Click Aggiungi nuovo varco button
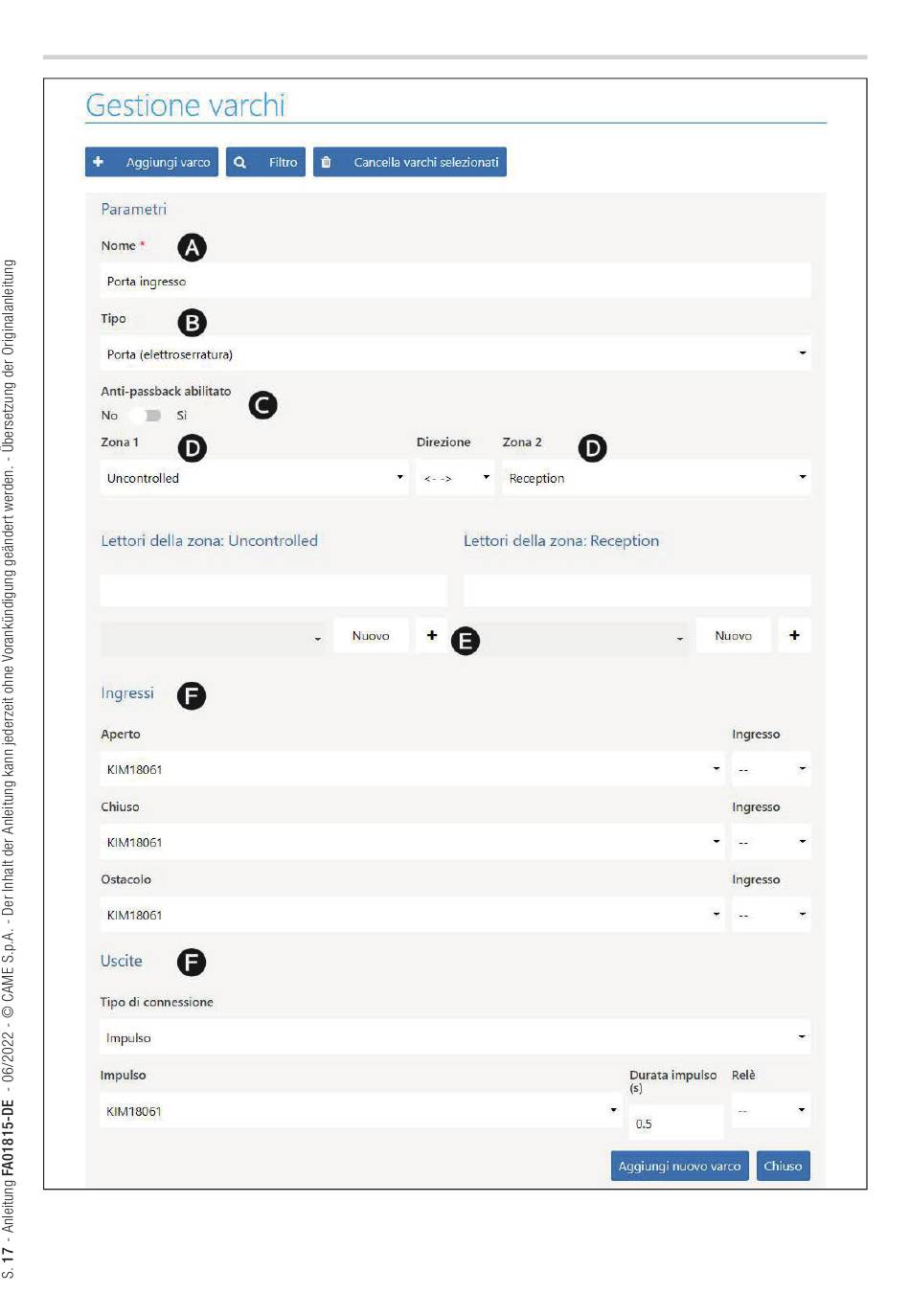The width and height of the screenshot is (910, 1316). pos(679,1166)
